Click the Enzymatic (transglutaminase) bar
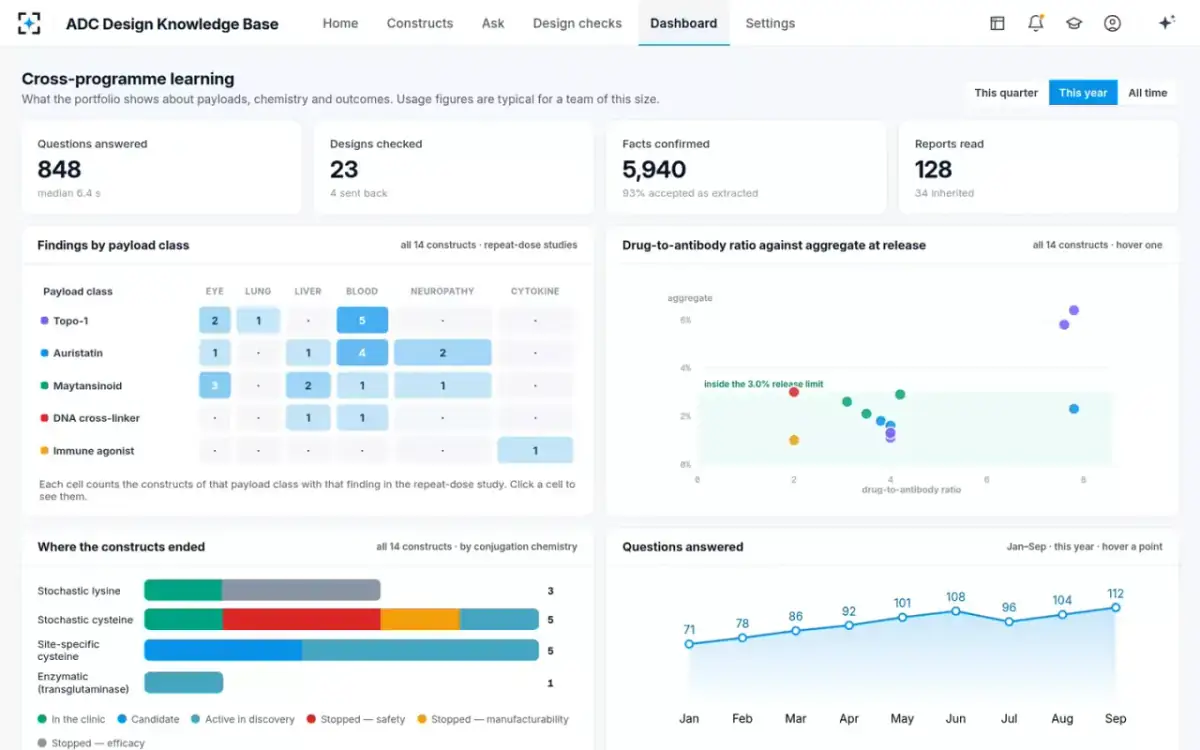The width and height of the screenshot is (1200, 750). coord(183,683)
